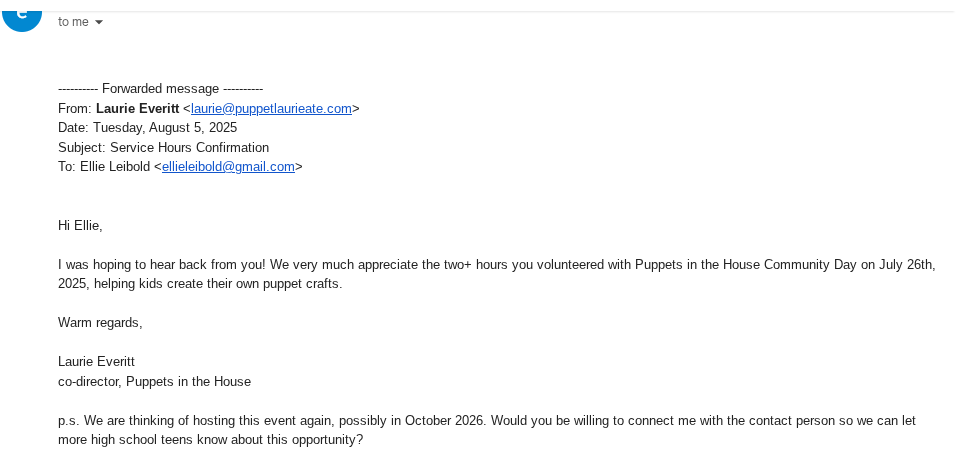
Task: Click "October 2026" in the postscript
Action: tap(445, 421)
